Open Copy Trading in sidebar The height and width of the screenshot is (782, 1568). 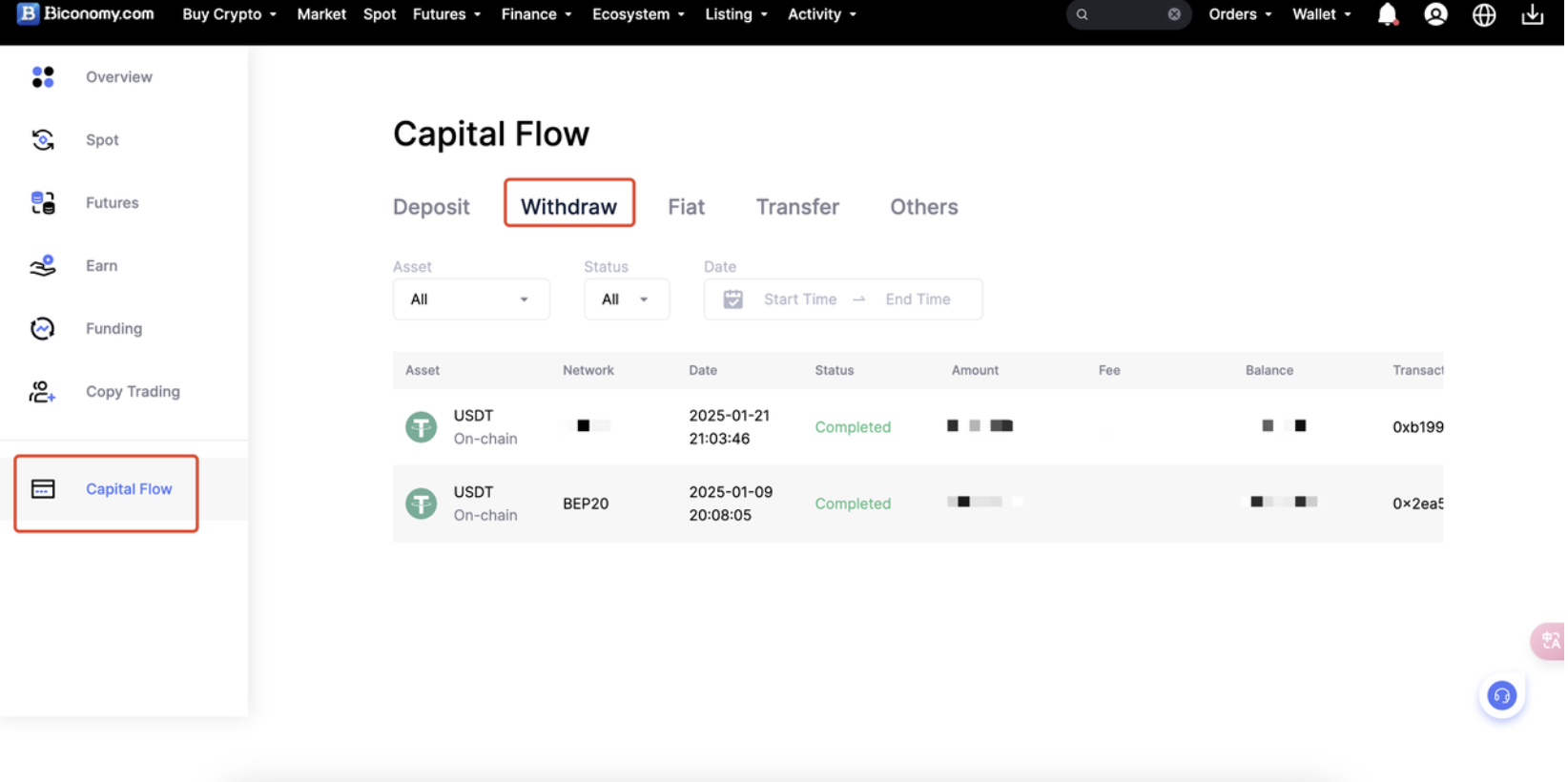point(133,391)
